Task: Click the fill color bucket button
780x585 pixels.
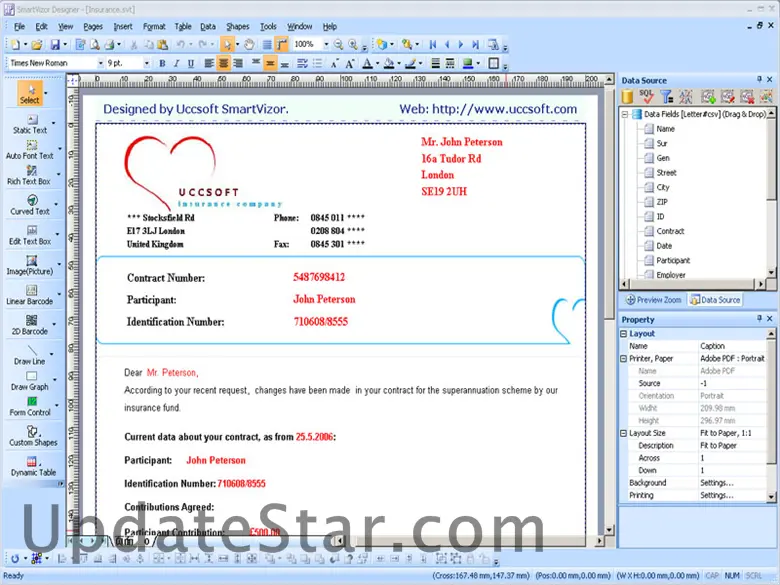Action: [389, 63]
